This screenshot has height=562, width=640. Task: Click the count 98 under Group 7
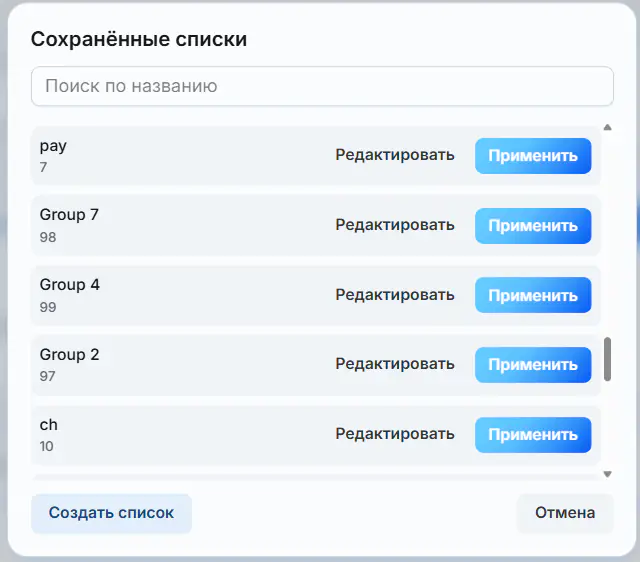[x=48, y=237]
